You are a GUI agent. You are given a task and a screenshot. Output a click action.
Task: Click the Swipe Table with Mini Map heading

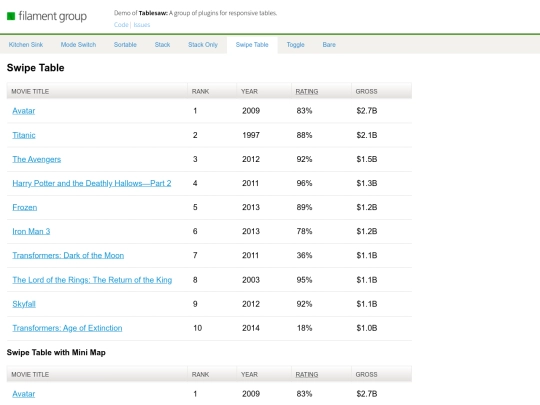[x=56, y=353]
